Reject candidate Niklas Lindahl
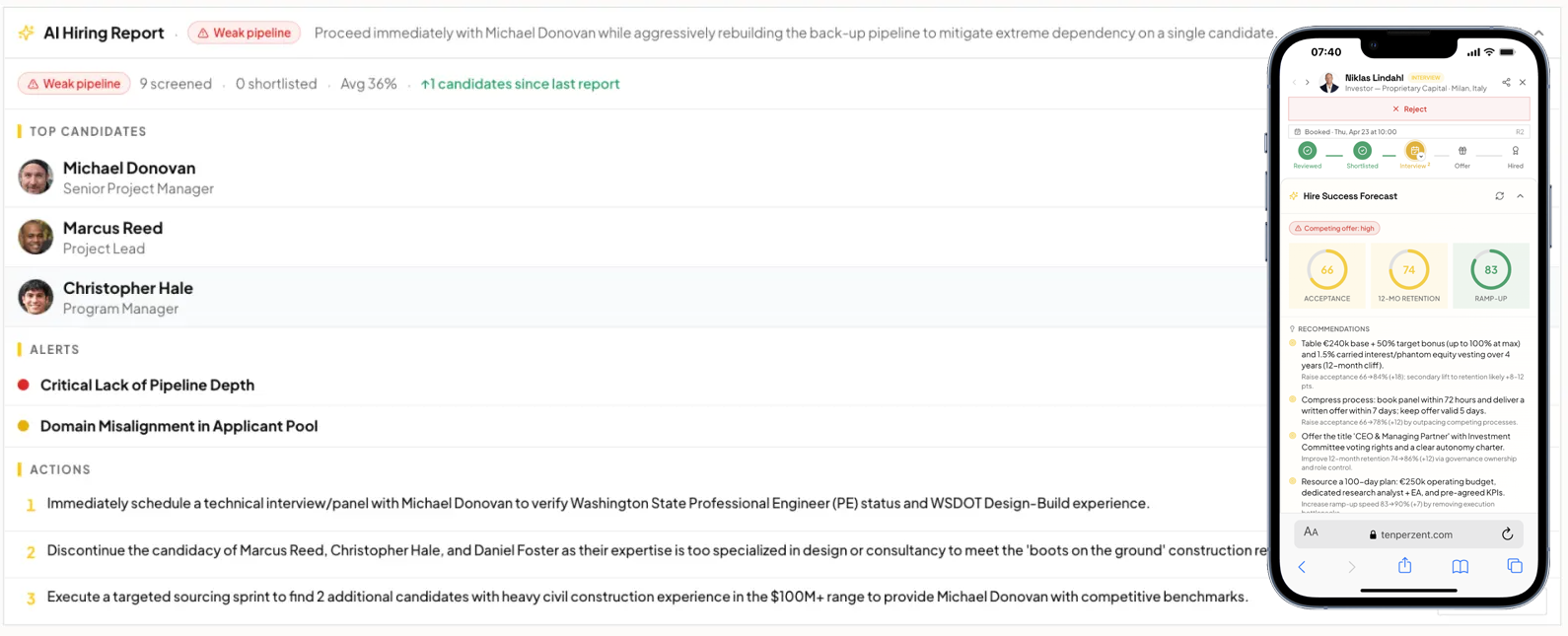 point(1408,109)
